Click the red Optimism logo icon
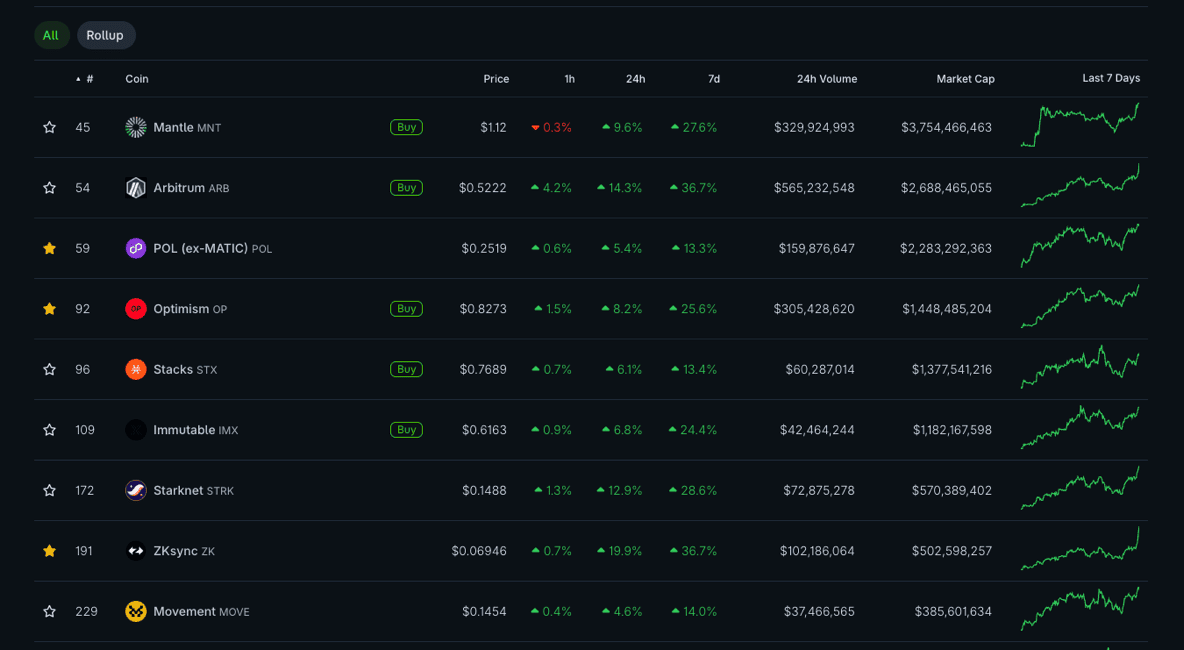The height and width of the screenshot is (650, 1184). (x=136, y=309)
